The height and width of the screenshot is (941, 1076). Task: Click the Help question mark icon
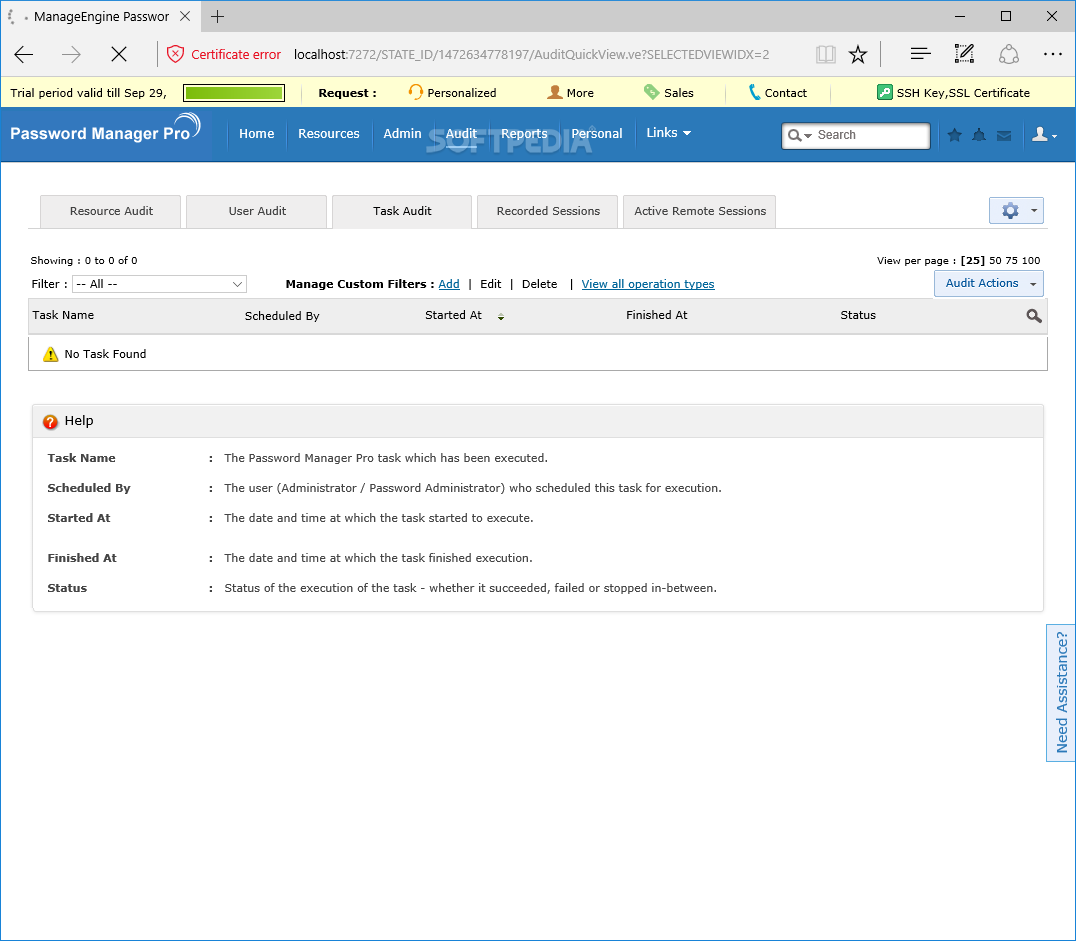point(50,421)
